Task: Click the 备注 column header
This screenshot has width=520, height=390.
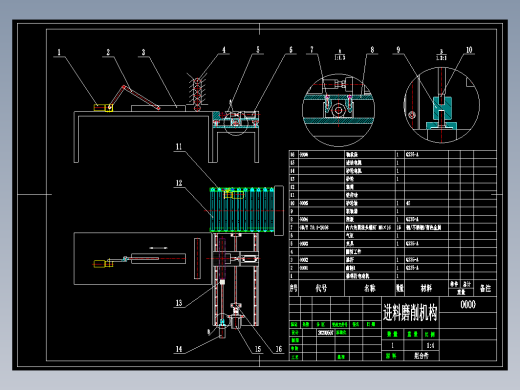Action: (x=485, y=288)
